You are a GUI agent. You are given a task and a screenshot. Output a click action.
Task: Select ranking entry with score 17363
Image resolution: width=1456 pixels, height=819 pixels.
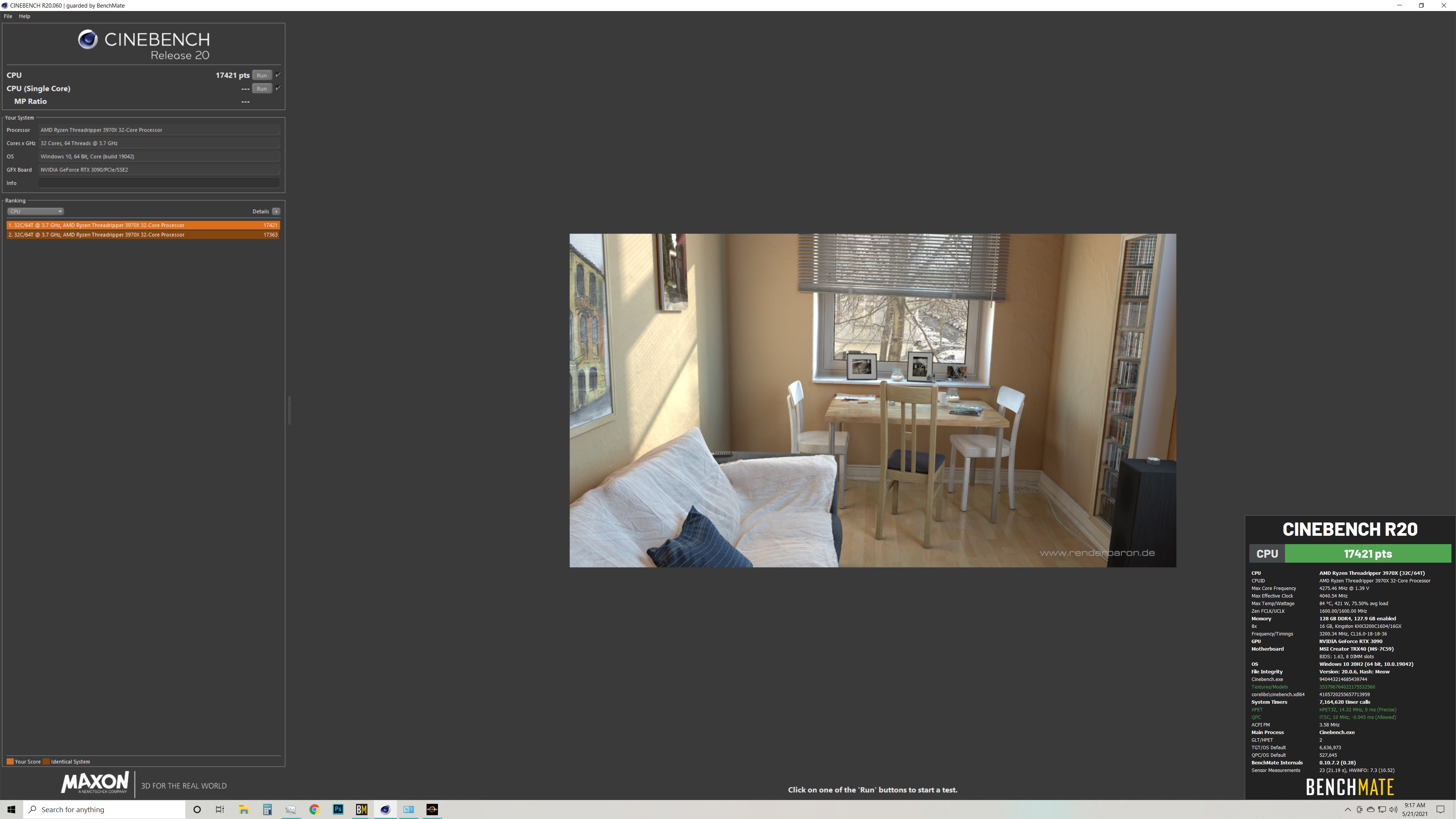(143, 235)
